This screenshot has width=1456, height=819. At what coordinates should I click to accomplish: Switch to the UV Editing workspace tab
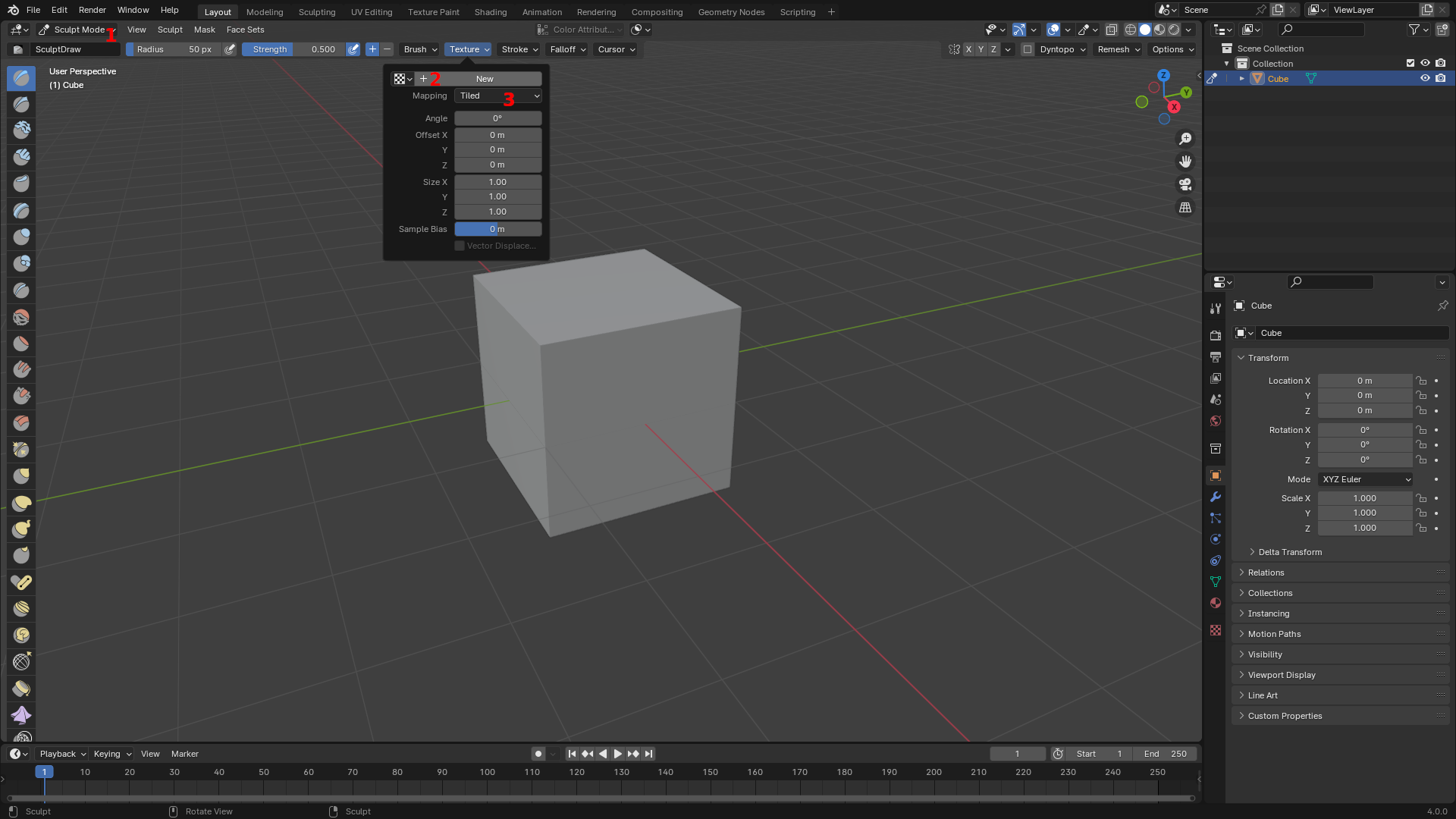372,12
